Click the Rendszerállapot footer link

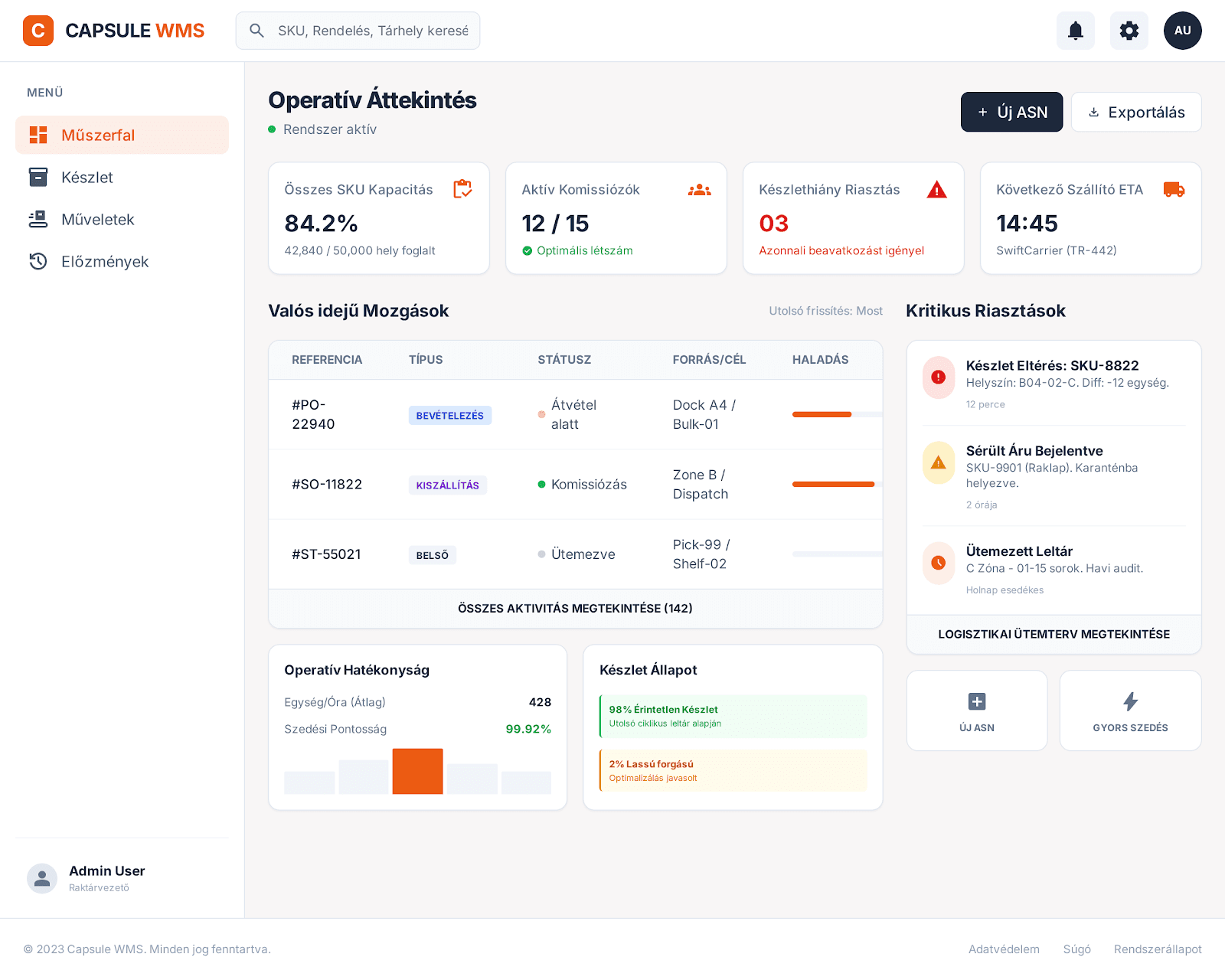[x=1157, y=949]
